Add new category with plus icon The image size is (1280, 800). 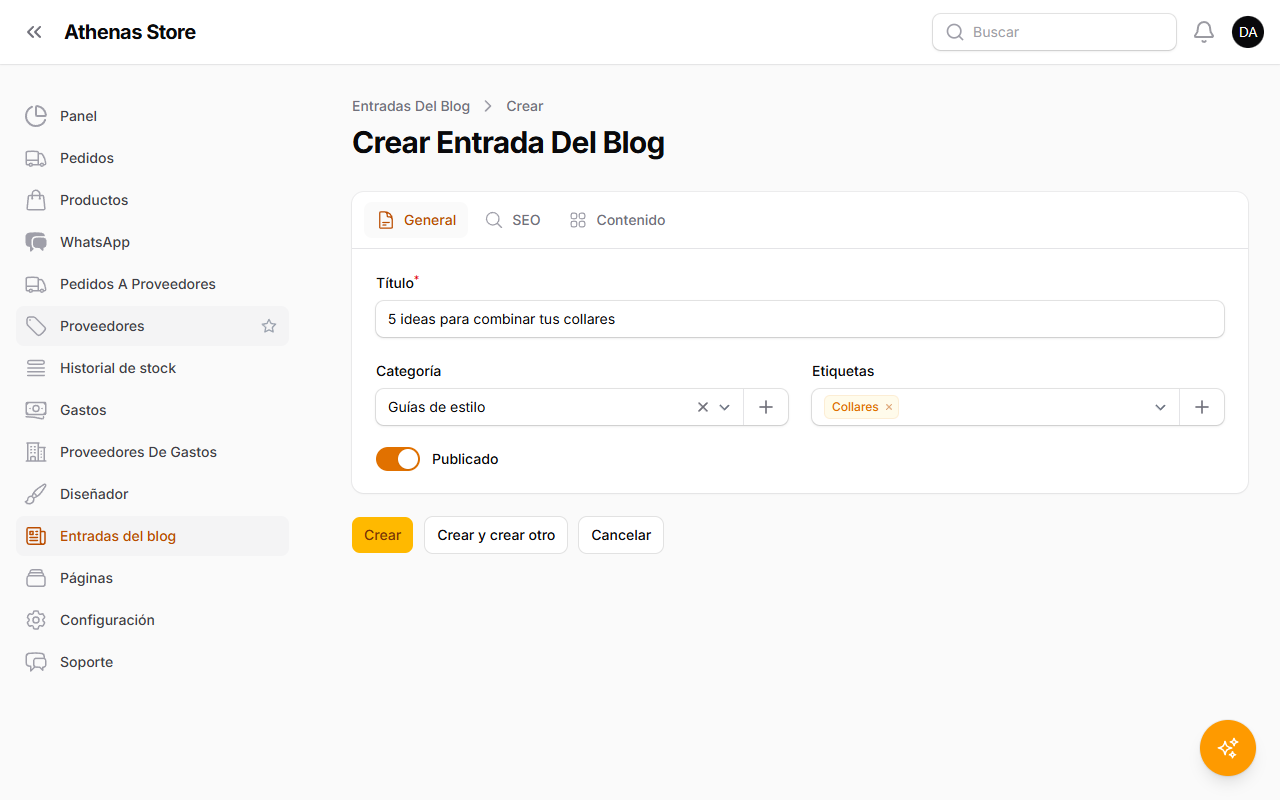pos(766,407)
